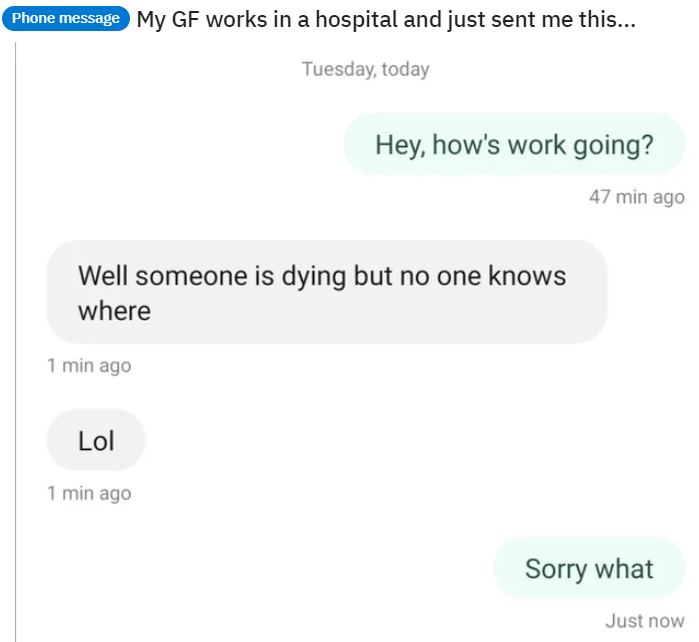
Task: Open the post titled 'My GF works in a hospital'
Action: tap(386, 20)
